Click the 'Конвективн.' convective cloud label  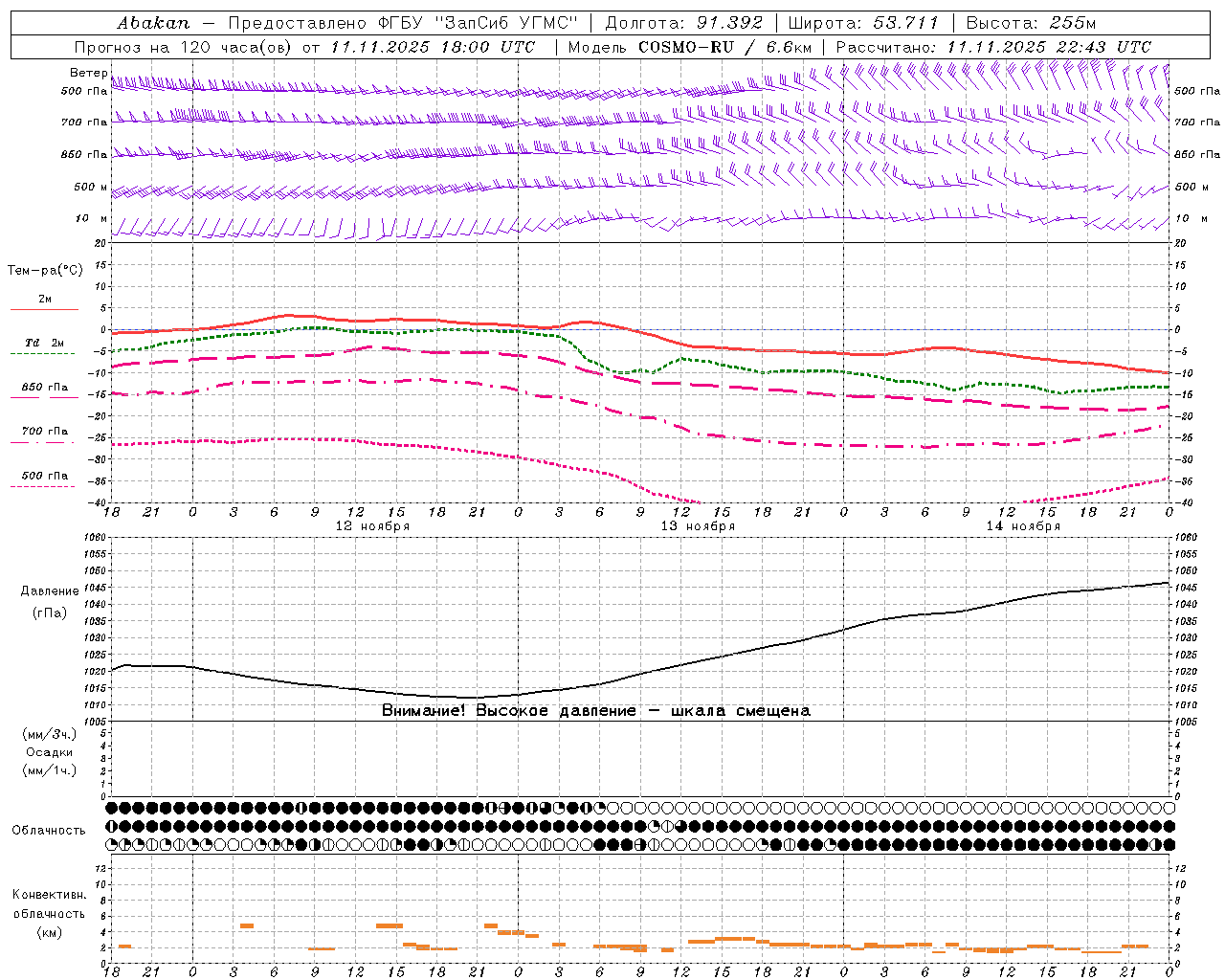[x=49, y=895]
